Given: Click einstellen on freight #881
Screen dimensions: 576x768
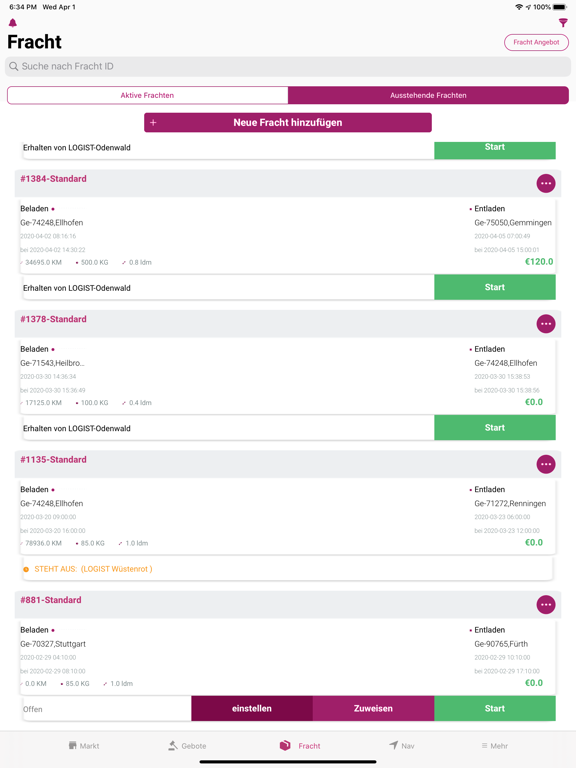Looking at the screenshot, I should (252, 709).
